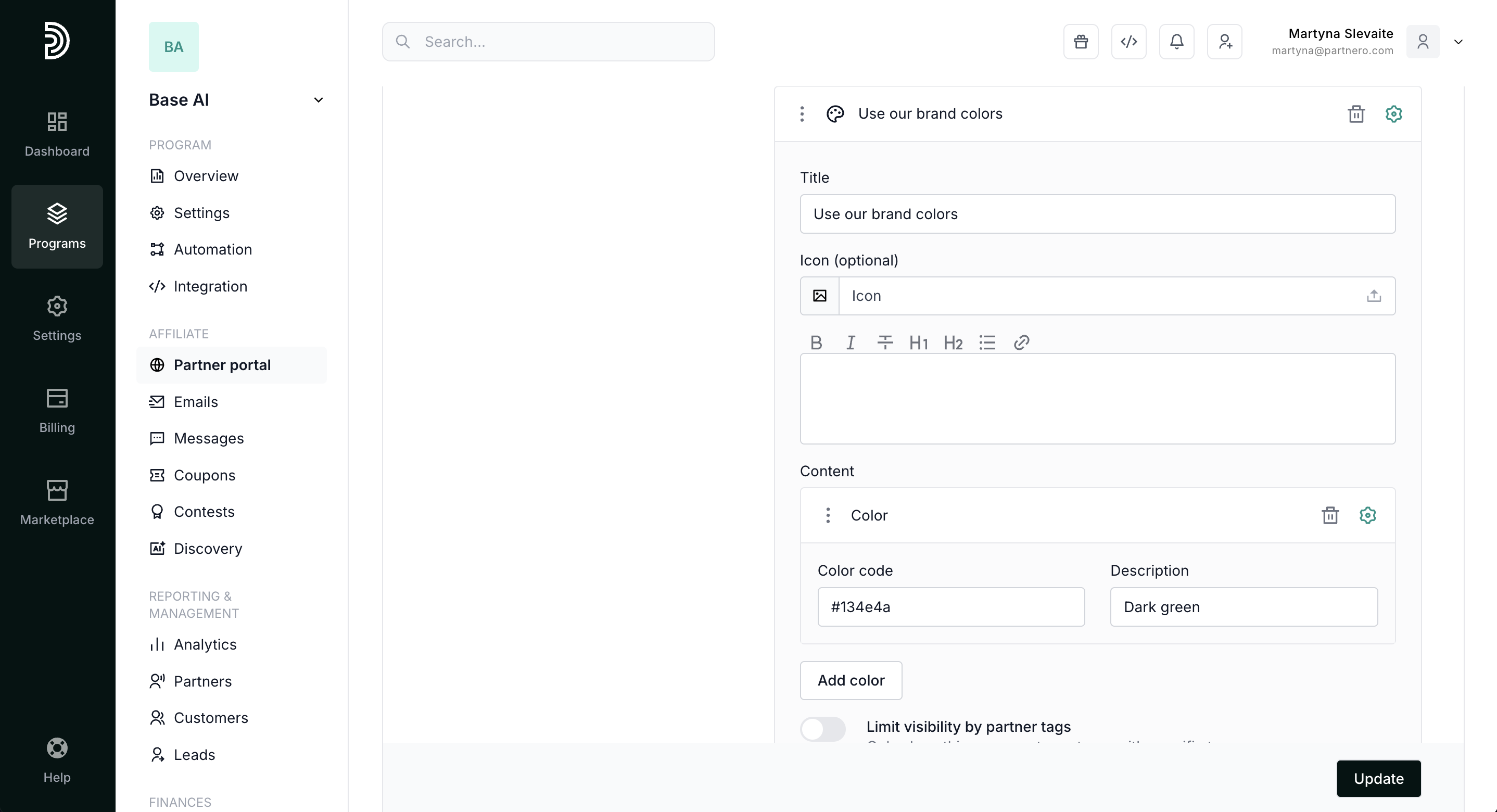Toggle italic text formatting

coord(850,343)
